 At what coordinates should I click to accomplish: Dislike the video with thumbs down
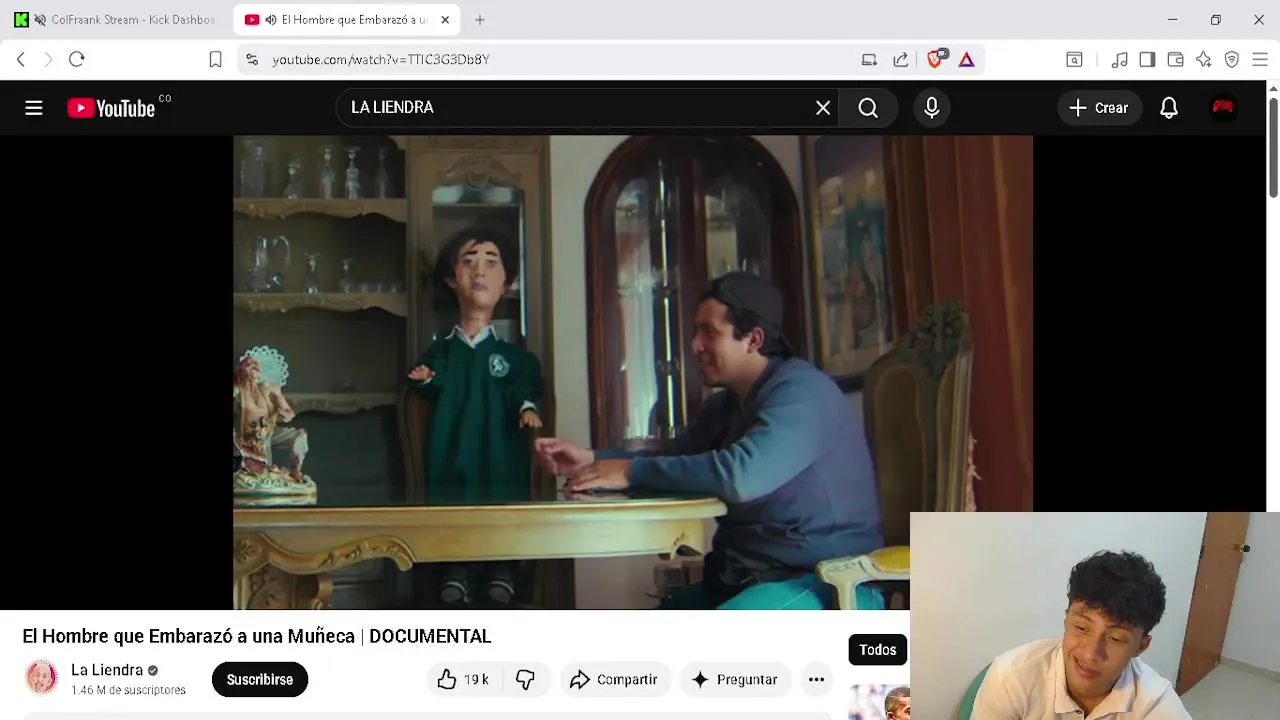tap(525, 680)
